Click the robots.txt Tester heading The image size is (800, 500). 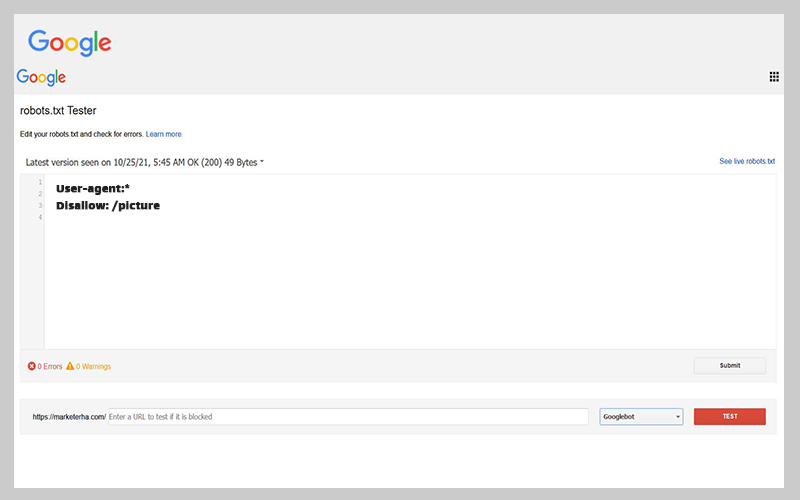pyautogui.click(x=58, y=110)
